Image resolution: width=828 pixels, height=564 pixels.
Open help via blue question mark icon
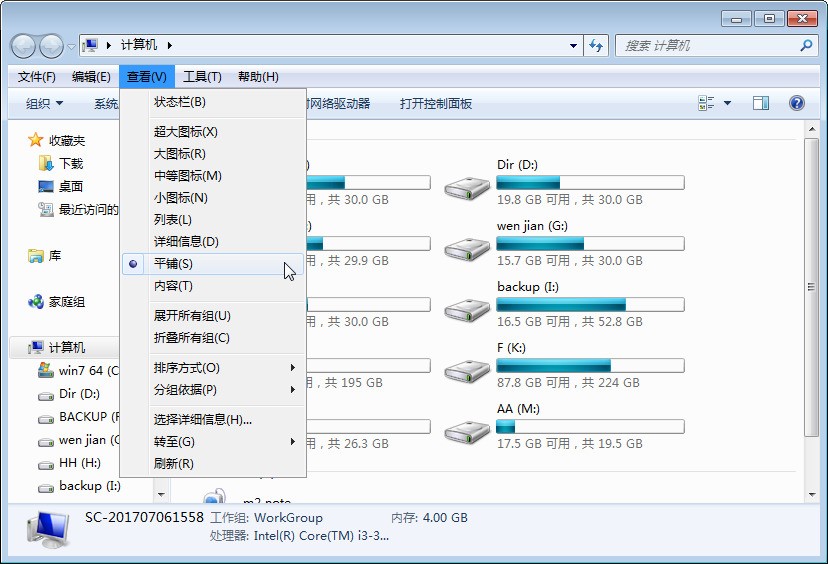pyautogui.click(x=797, y=103)
